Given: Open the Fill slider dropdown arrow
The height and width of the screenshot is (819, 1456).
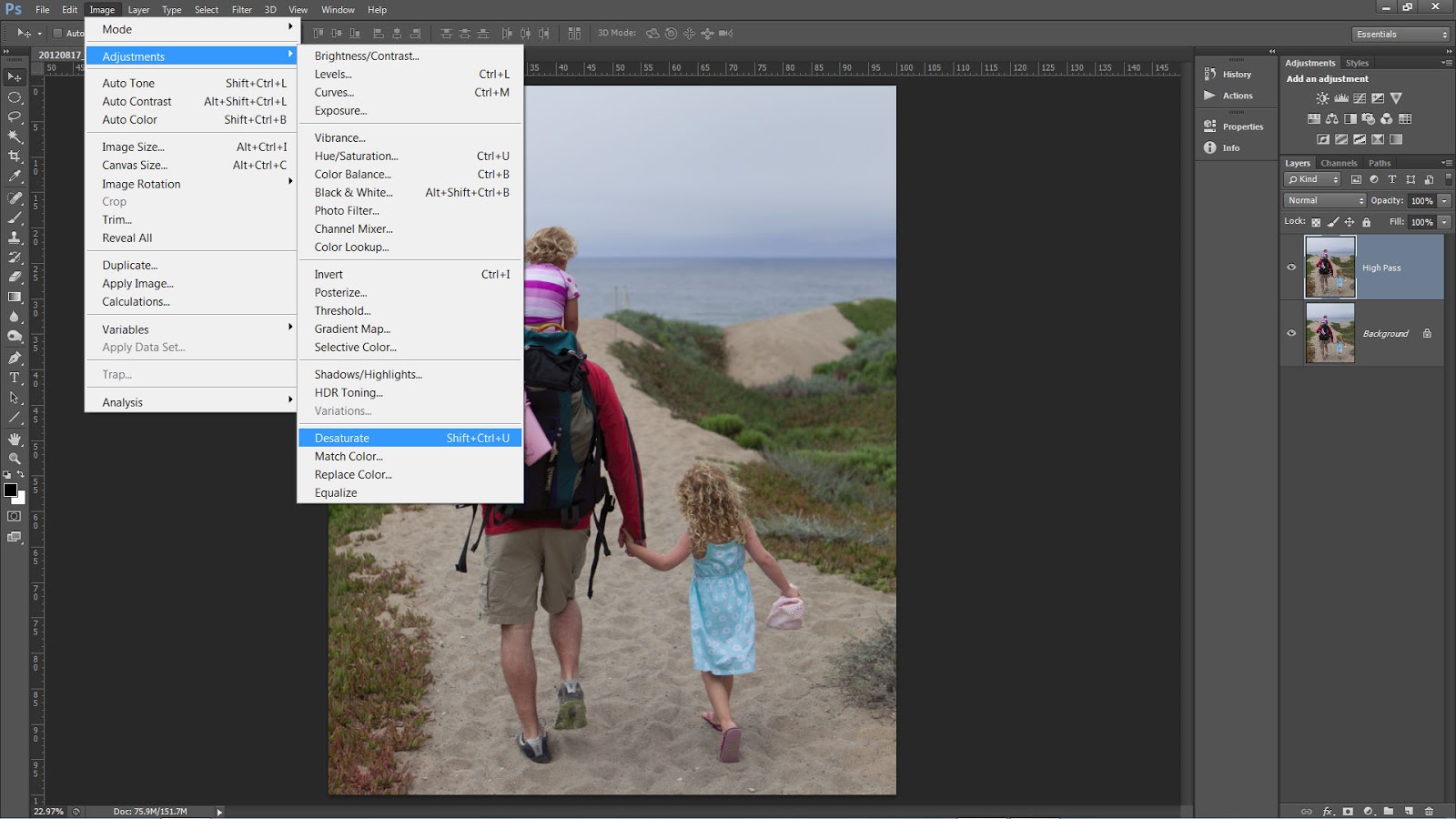Looking at the screenshot, I should (x=1444, y=222).
